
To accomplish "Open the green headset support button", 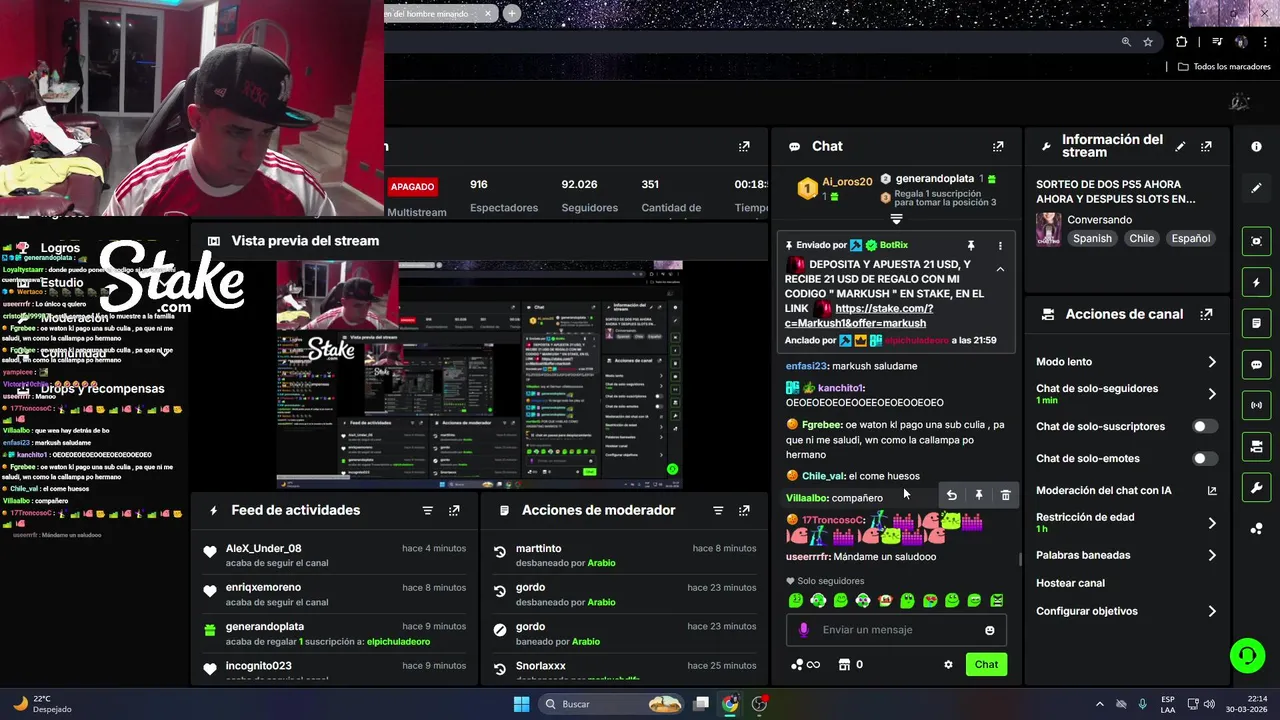I will click(1247, 656).
